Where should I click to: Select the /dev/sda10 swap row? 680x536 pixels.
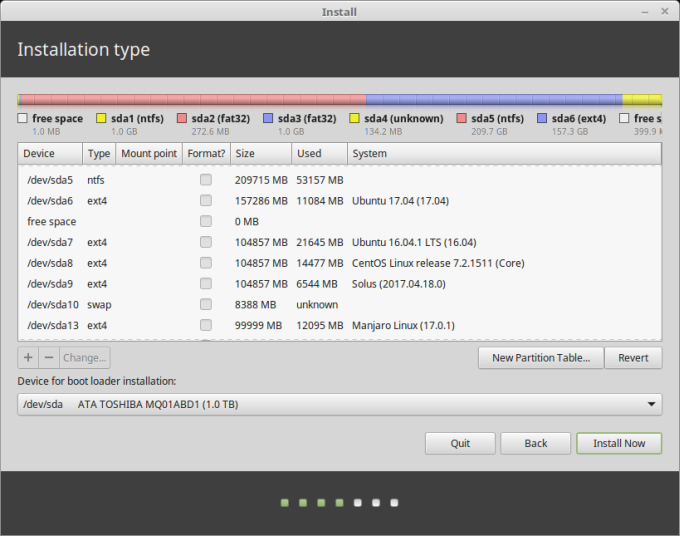coord(340,304)
